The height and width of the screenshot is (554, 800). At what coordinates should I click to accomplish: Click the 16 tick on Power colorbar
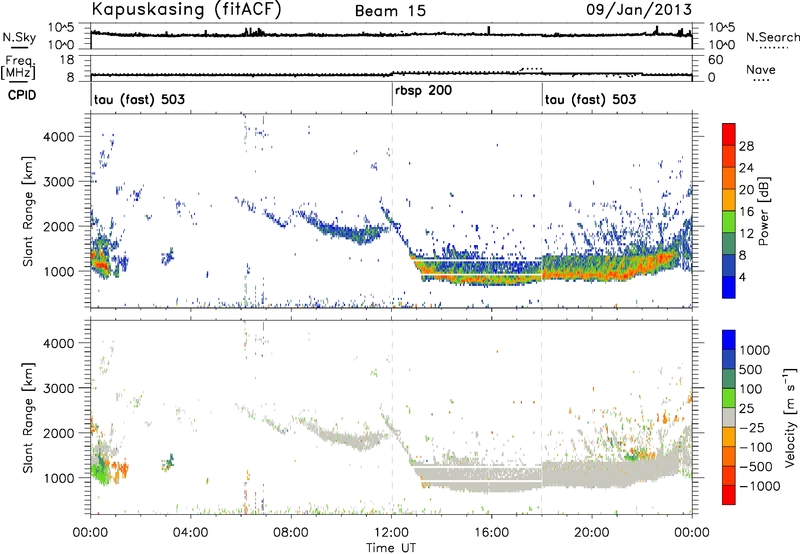pyautogui.click(x=746, y=212)
